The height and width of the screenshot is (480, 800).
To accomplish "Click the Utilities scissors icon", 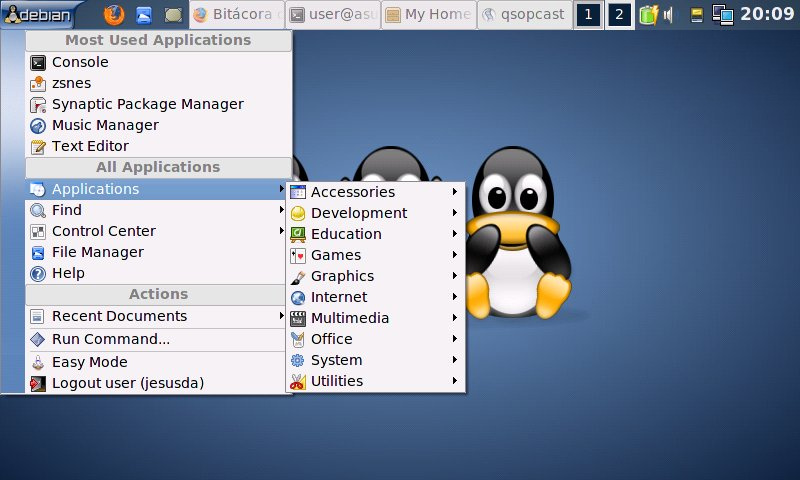I will point(298,382).
